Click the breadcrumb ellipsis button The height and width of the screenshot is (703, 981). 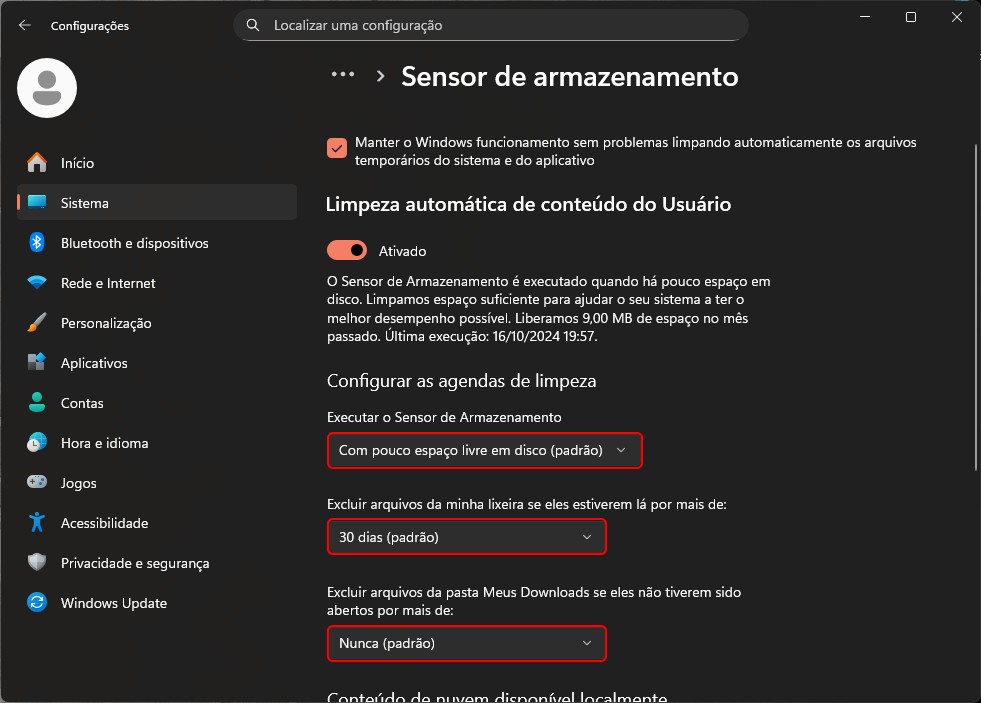(x=343, y=75)
